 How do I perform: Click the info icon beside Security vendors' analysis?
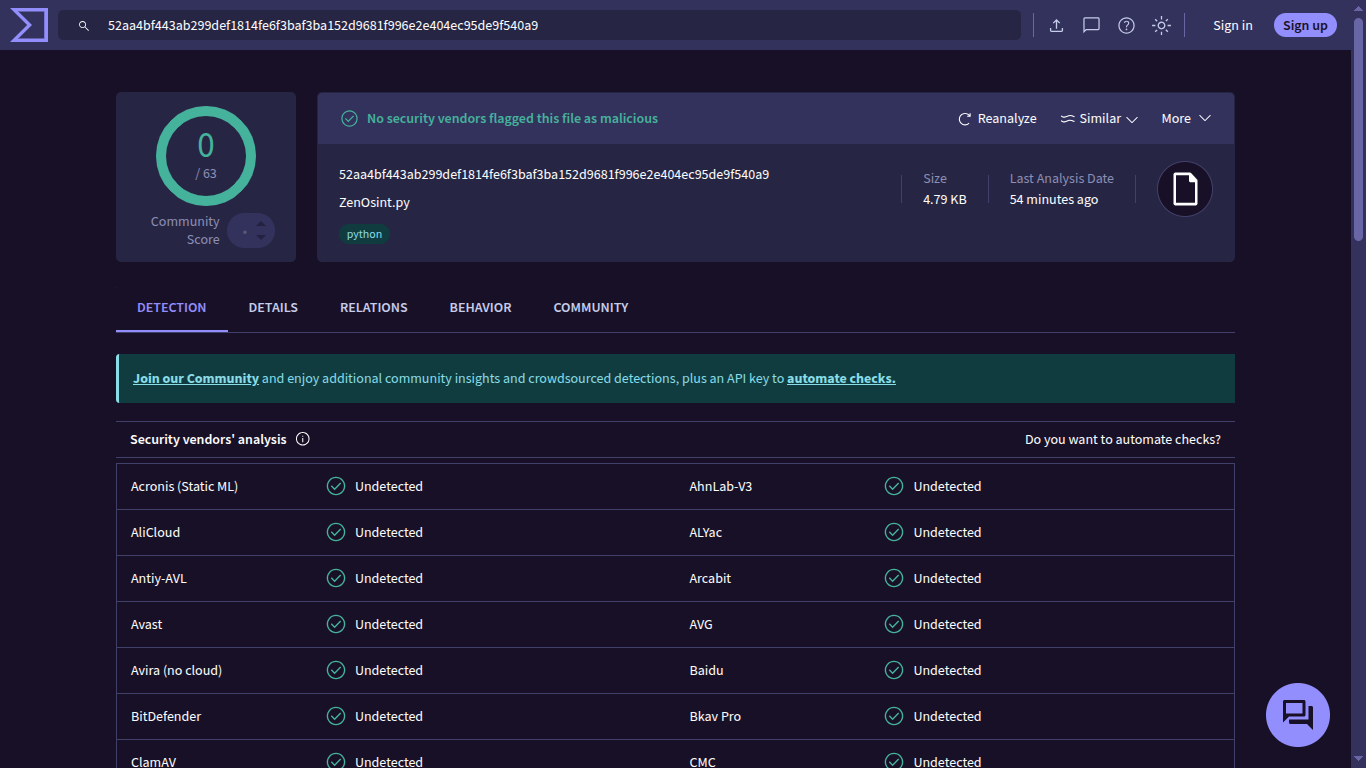point(303,439)
